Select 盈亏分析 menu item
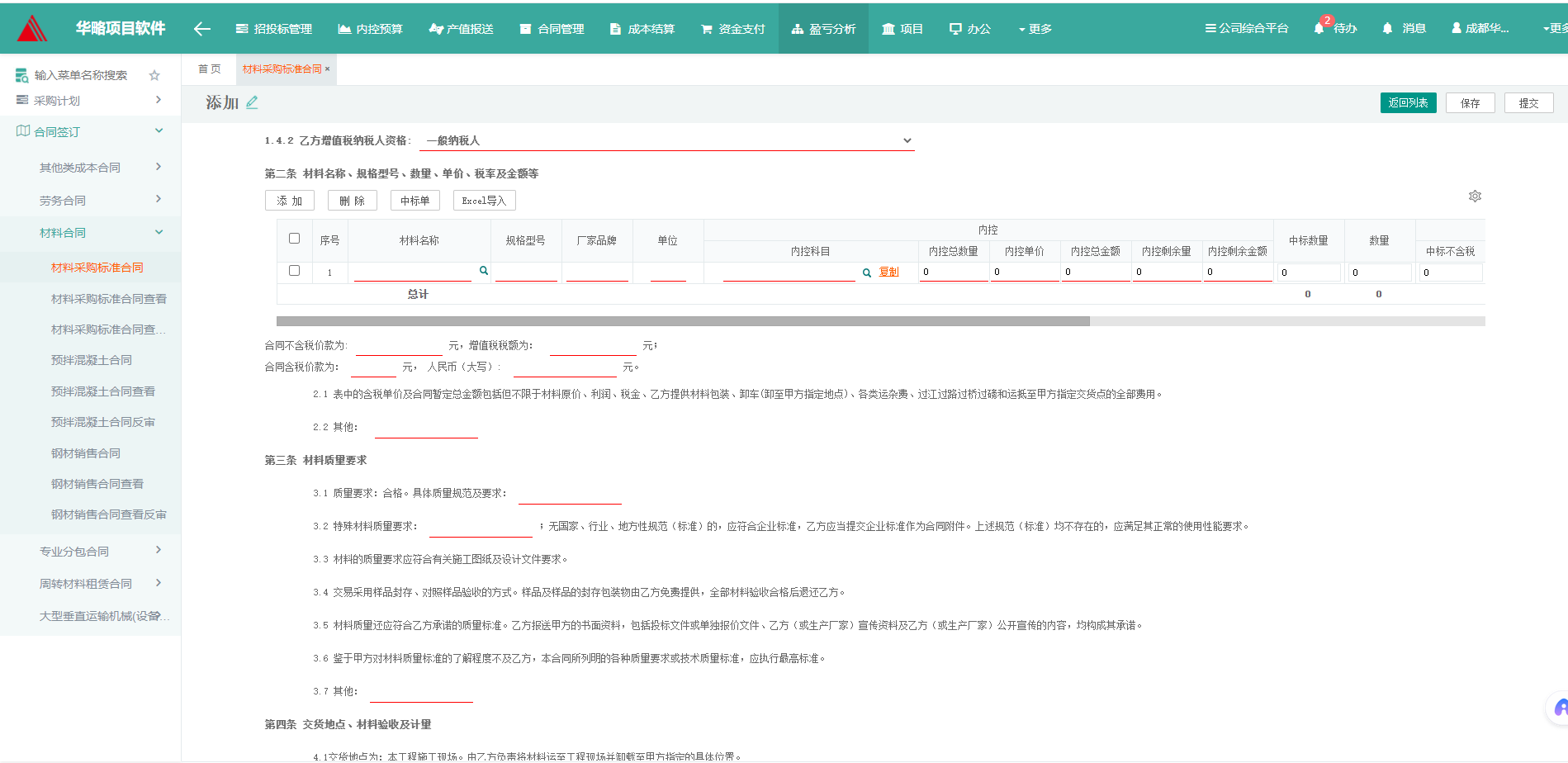Image resolution: width=1568 pixels, height=763 pixels. tap(823, 29)
